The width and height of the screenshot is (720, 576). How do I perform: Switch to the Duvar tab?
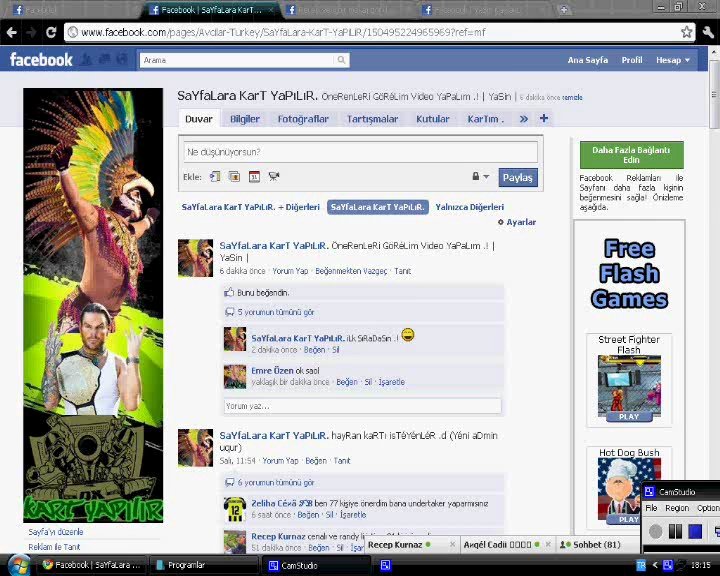[199, 119]
